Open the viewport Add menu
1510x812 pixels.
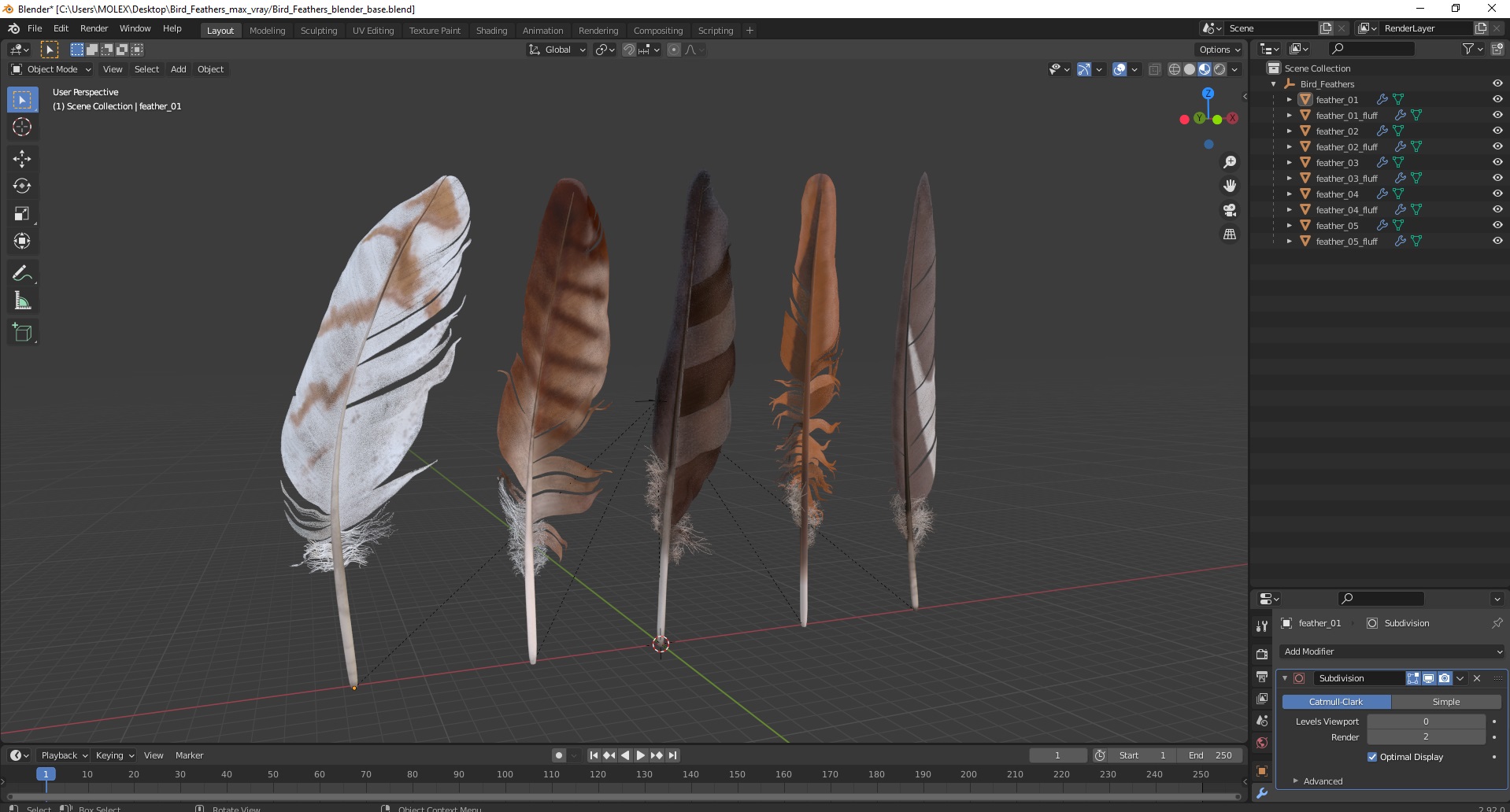point(179,69)
